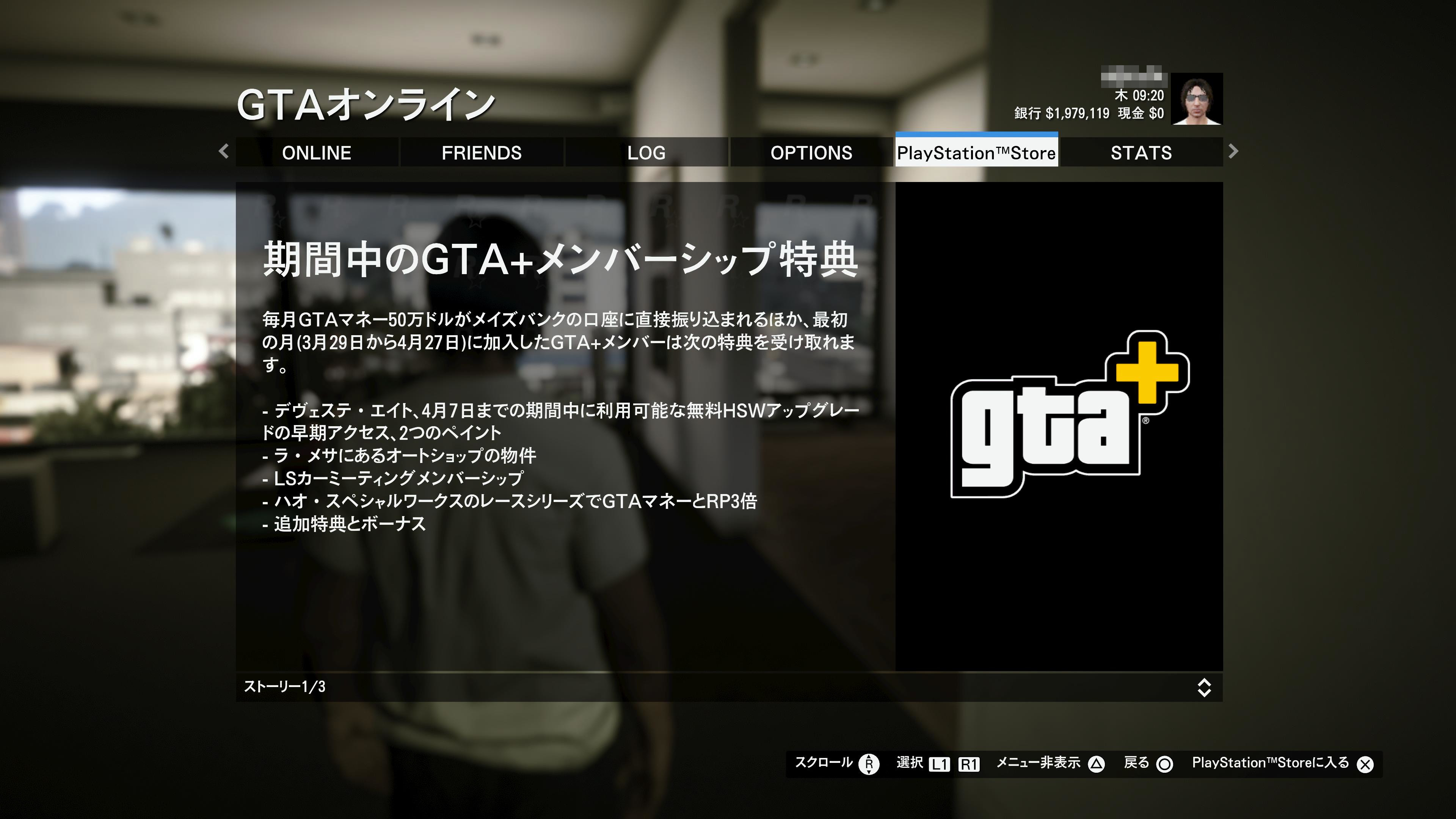
Task: Click the right arrow after STATS tab
Action: (1233, 151)
